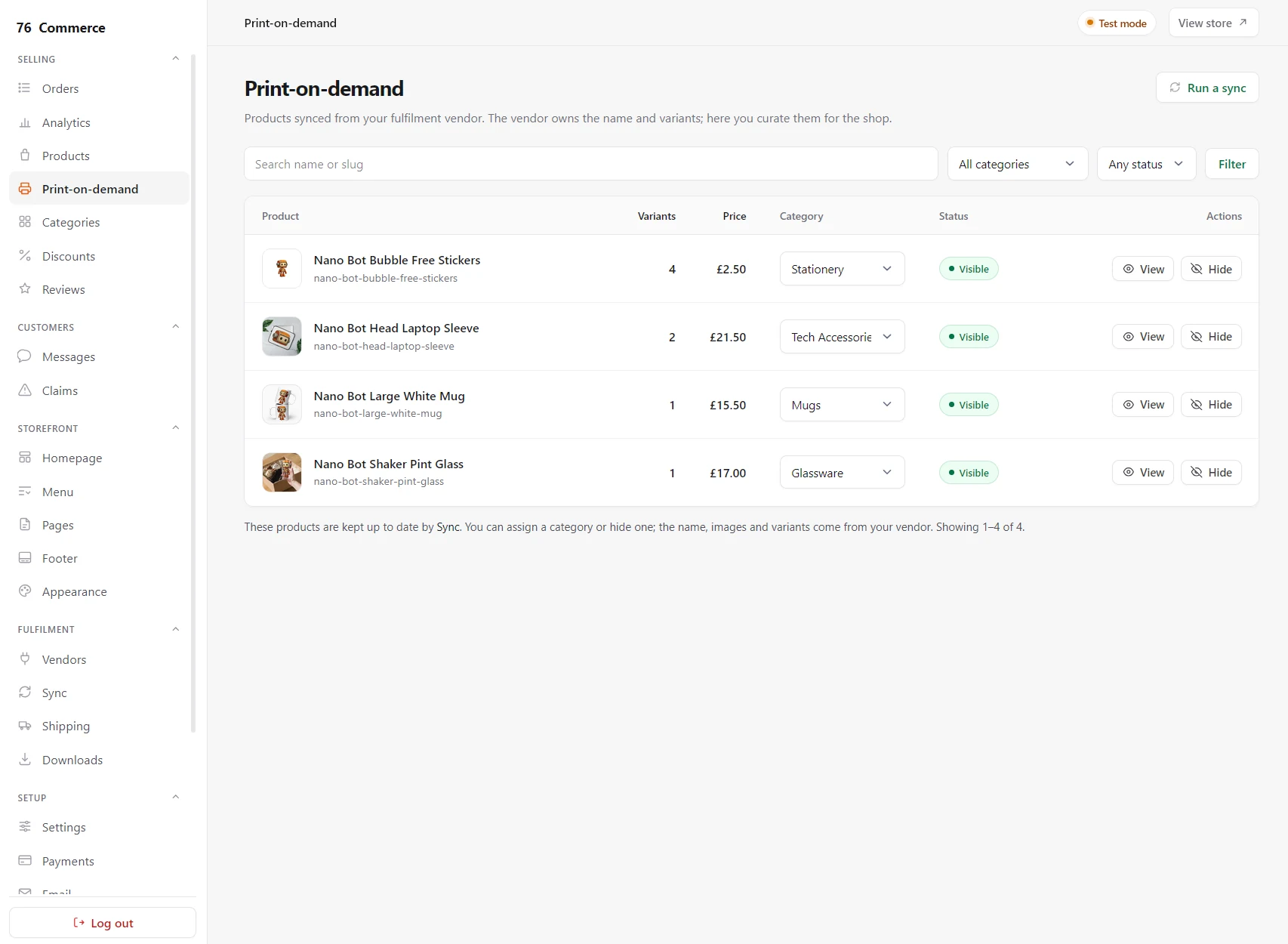The image size is (1288, 944).
Task: Click the Downloads arrow icon
Action: point(25,760)
